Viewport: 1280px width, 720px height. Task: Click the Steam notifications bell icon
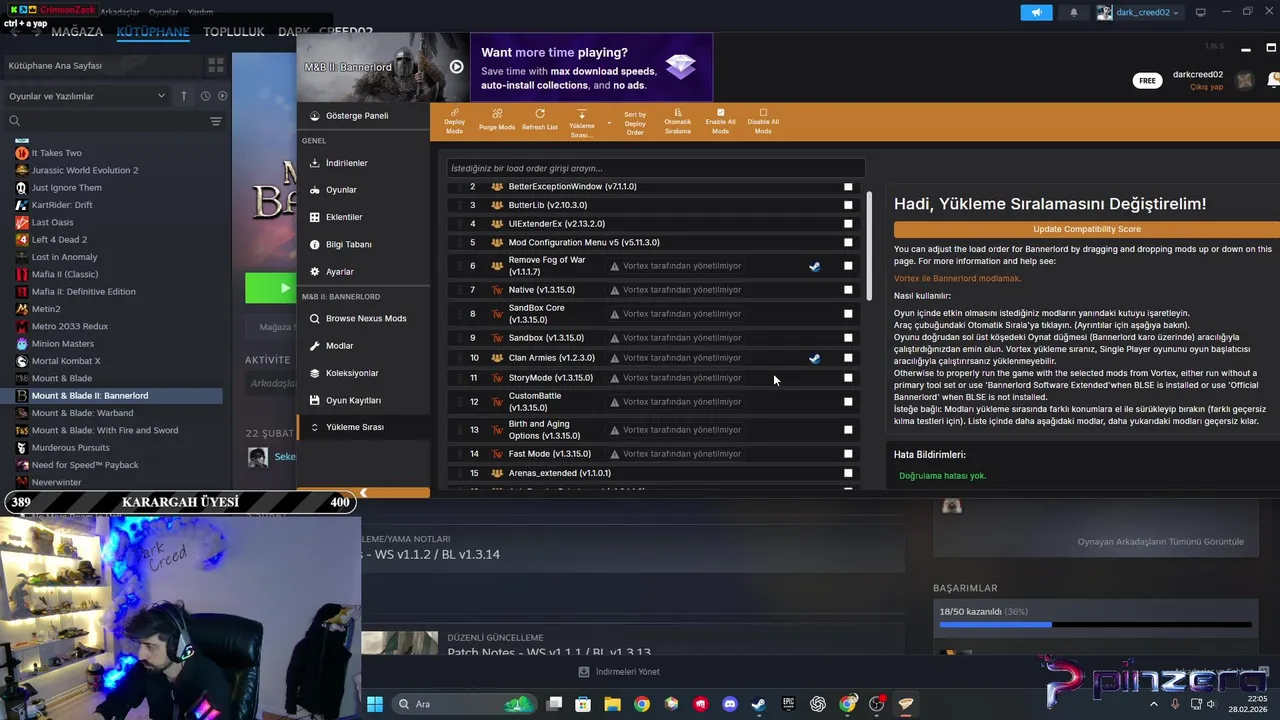point(1074,12)
